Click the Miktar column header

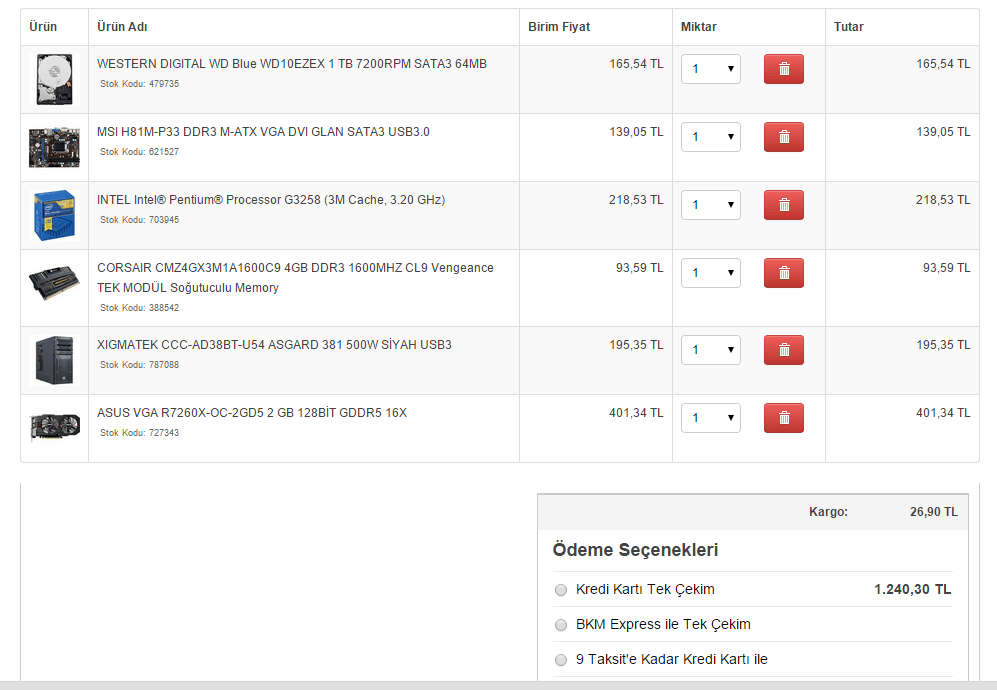point(699,27)
